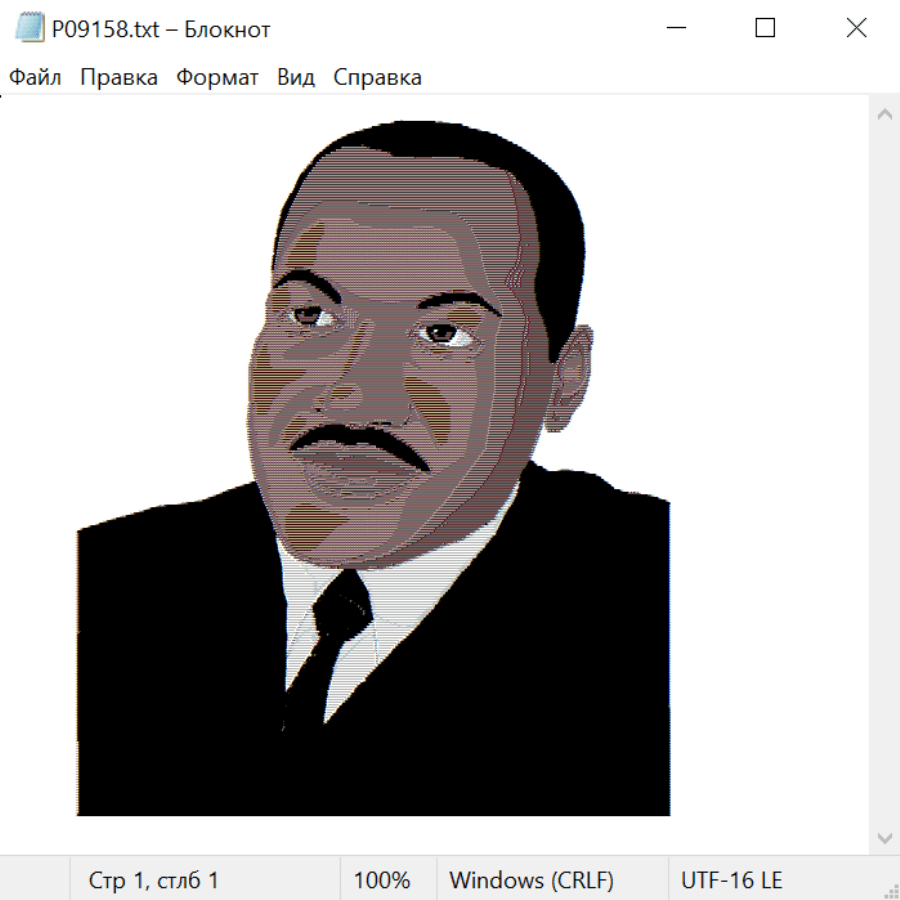
Task: Minimize the Блокнот window
Action: click(676, 29)
